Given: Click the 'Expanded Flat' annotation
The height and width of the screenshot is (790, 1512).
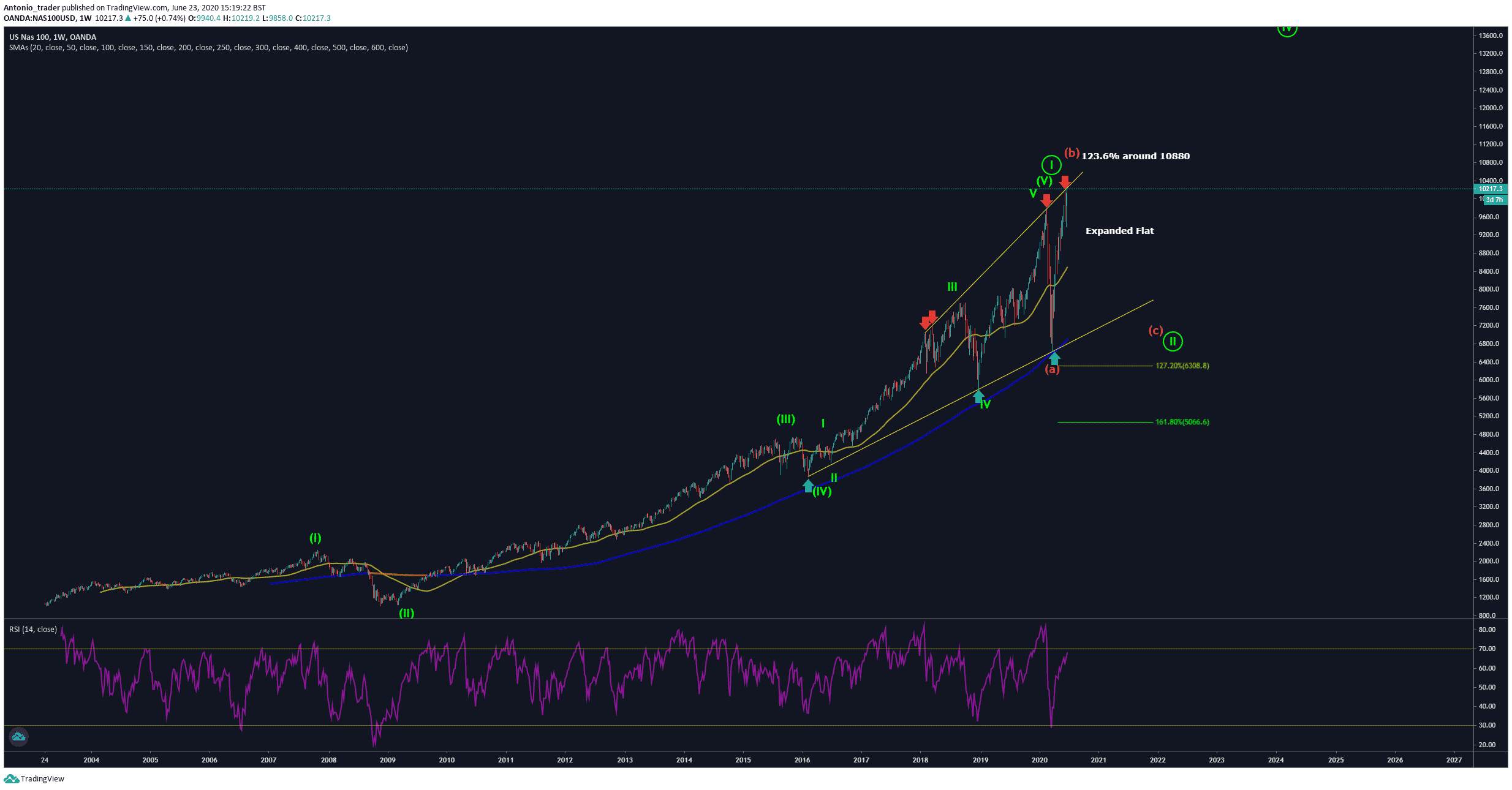Looking at the screenshot, I should coord(1119,231).
